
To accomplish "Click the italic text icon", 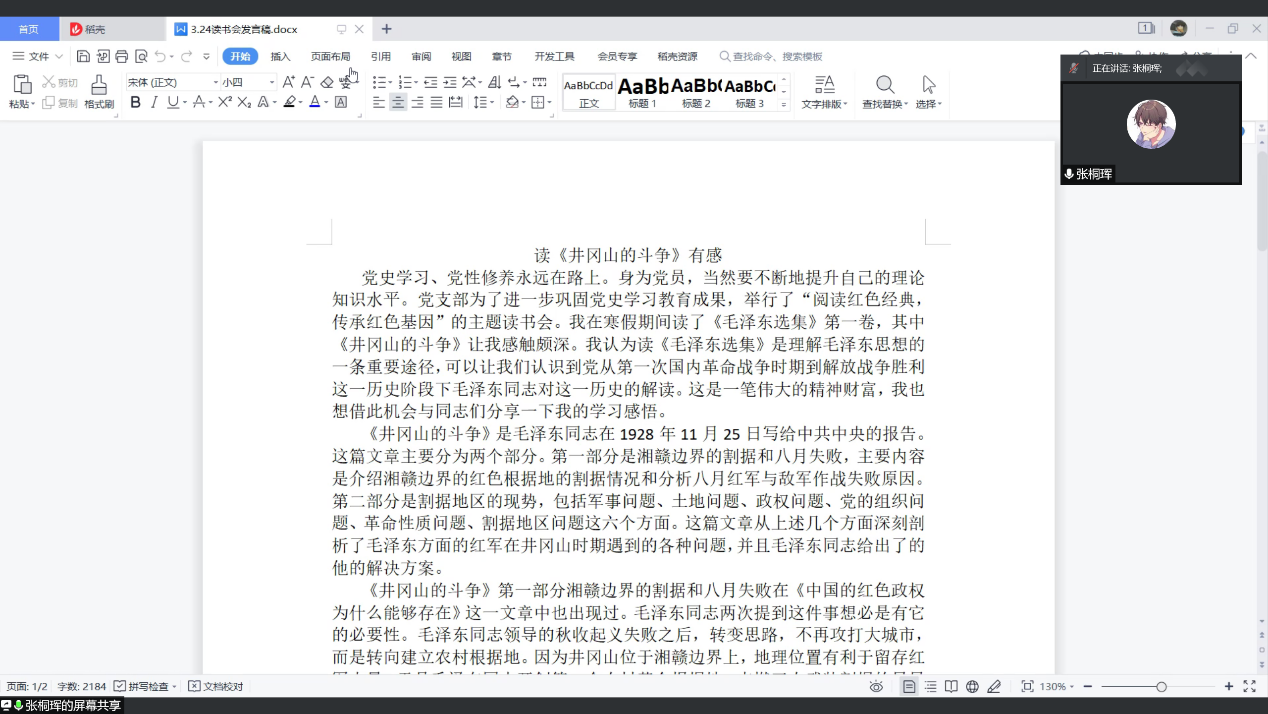I will (x=154, y=102).
